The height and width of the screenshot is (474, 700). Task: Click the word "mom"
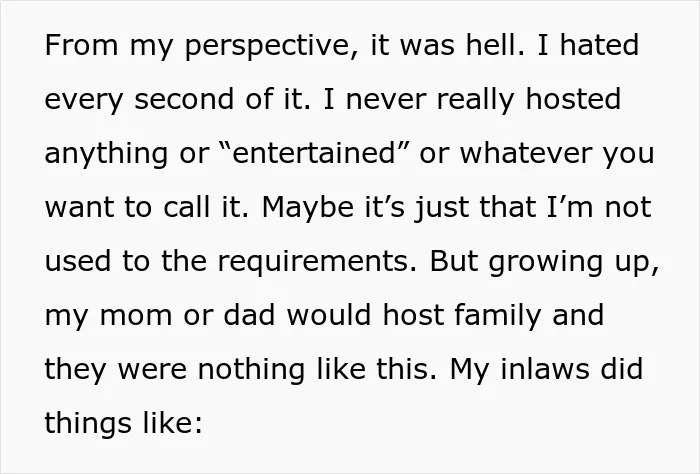(136, 316)
